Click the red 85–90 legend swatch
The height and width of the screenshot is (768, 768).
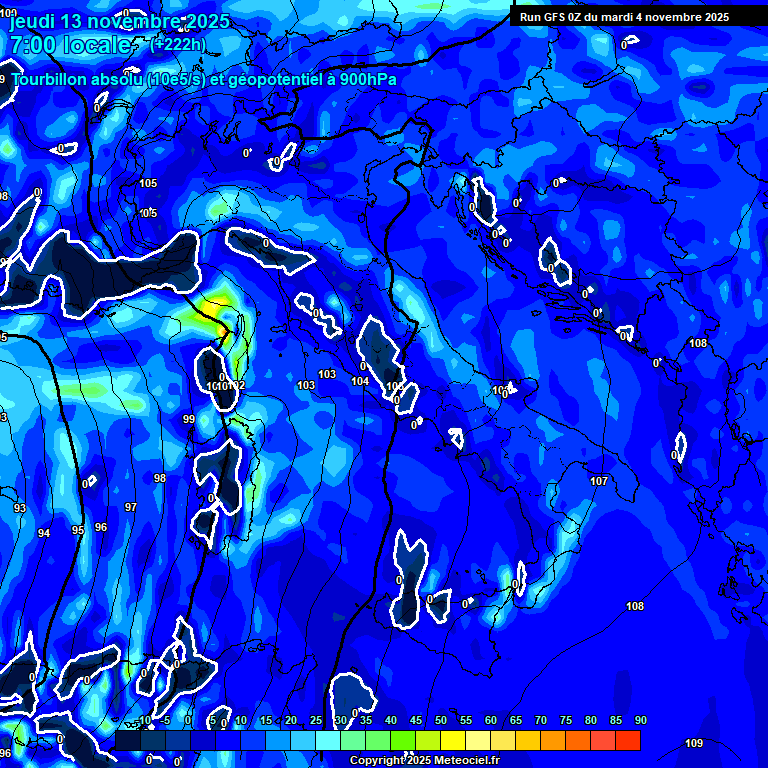click(x=627, y=741)
